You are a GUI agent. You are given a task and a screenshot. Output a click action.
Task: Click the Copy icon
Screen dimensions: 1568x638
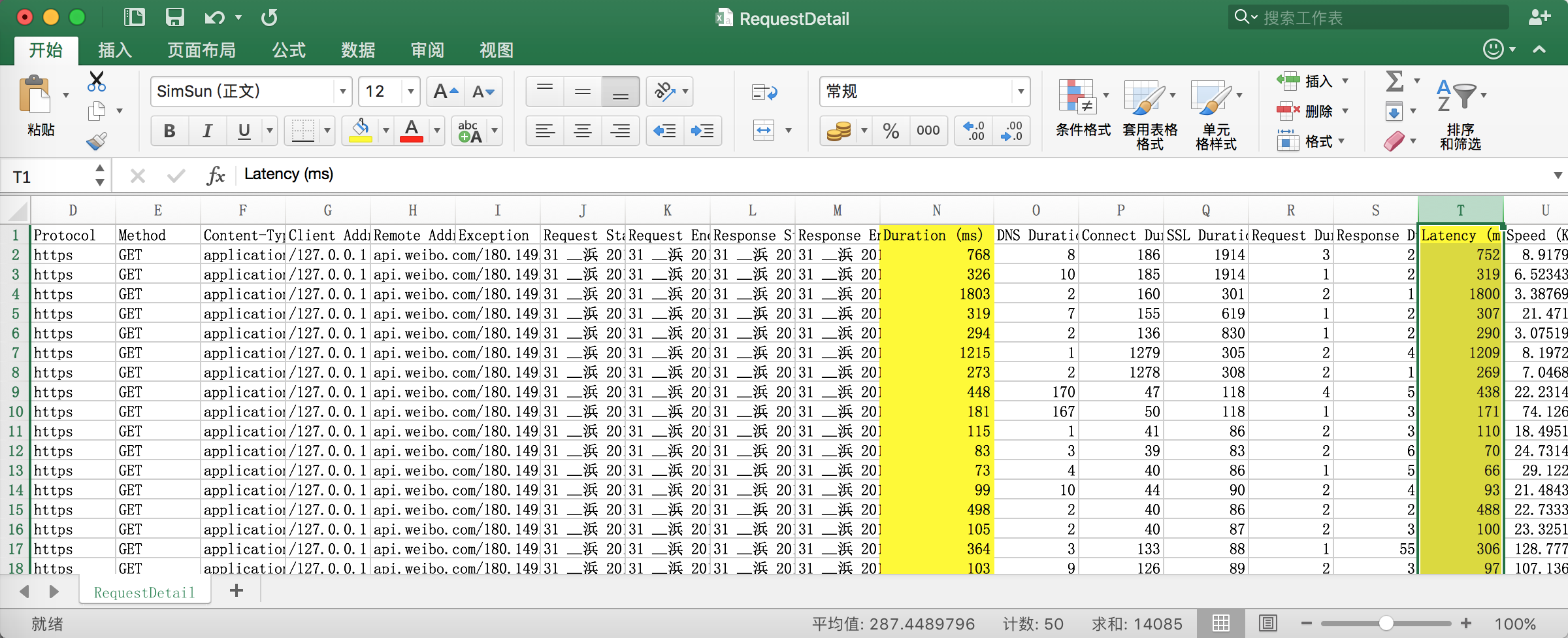[x=97, y=111]
